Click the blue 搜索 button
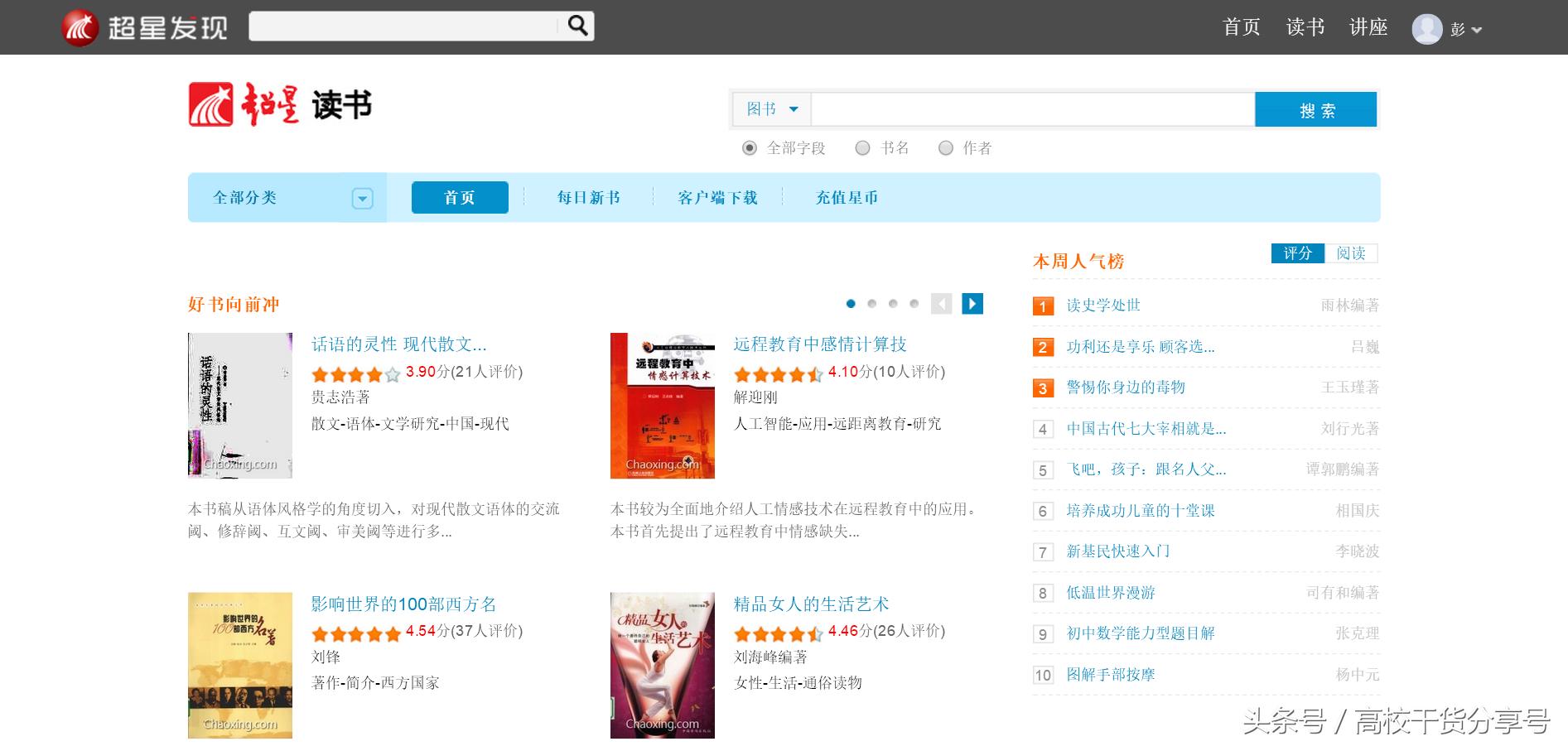1568x746 pixels. (x=1315, y=110)
